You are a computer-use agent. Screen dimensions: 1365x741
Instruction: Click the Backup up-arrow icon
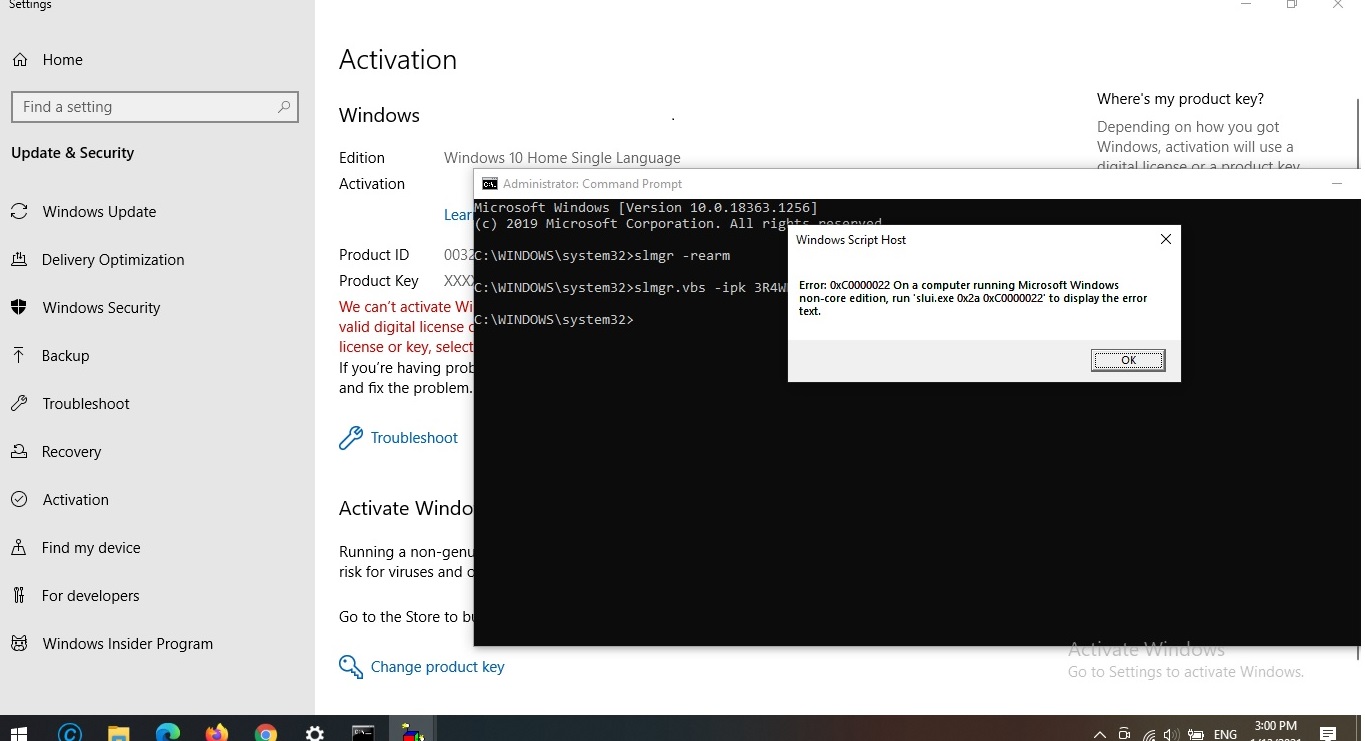(19, 355)
